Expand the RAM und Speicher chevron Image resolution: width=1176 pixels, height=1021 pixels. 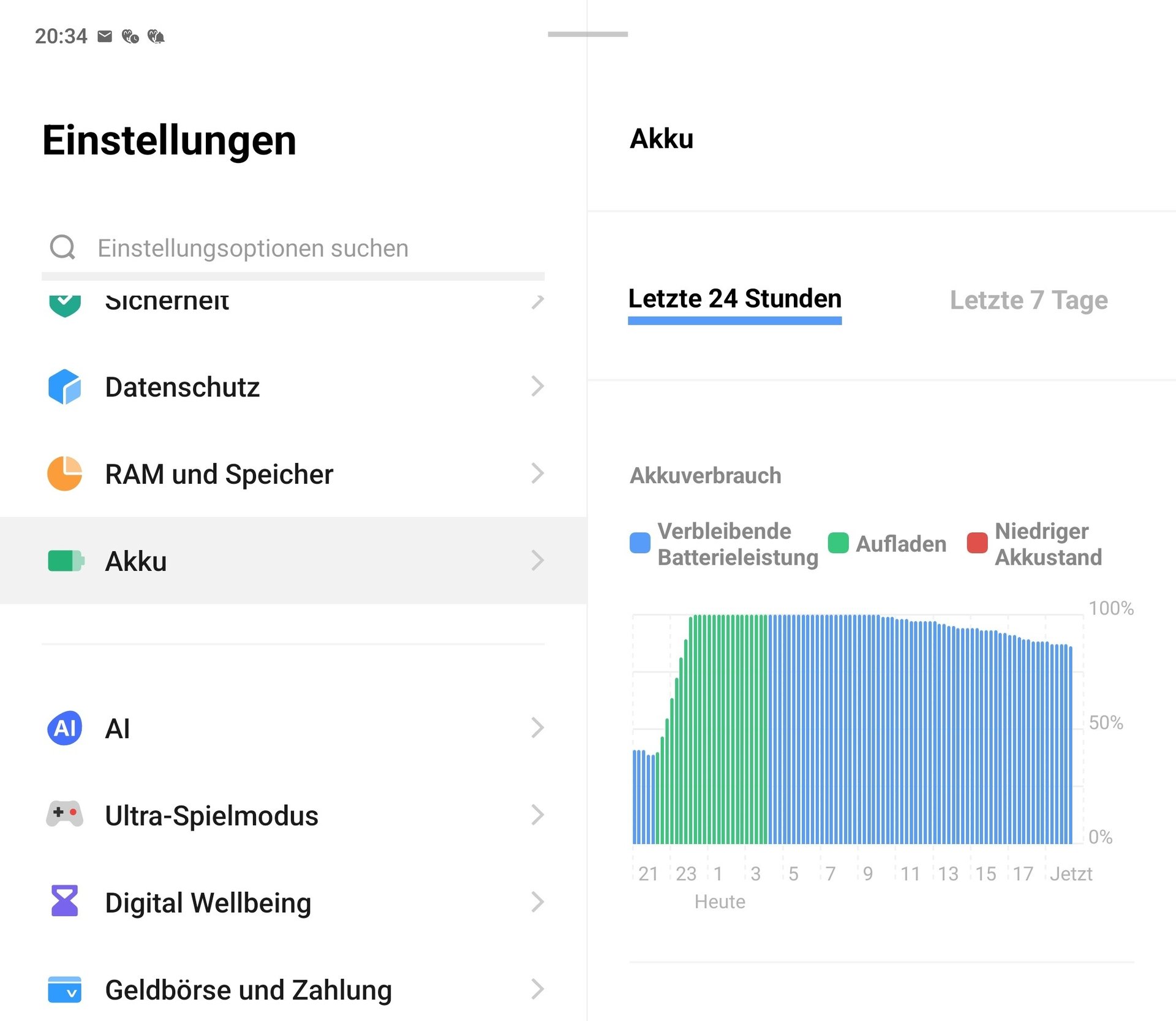tap(537, 473)
